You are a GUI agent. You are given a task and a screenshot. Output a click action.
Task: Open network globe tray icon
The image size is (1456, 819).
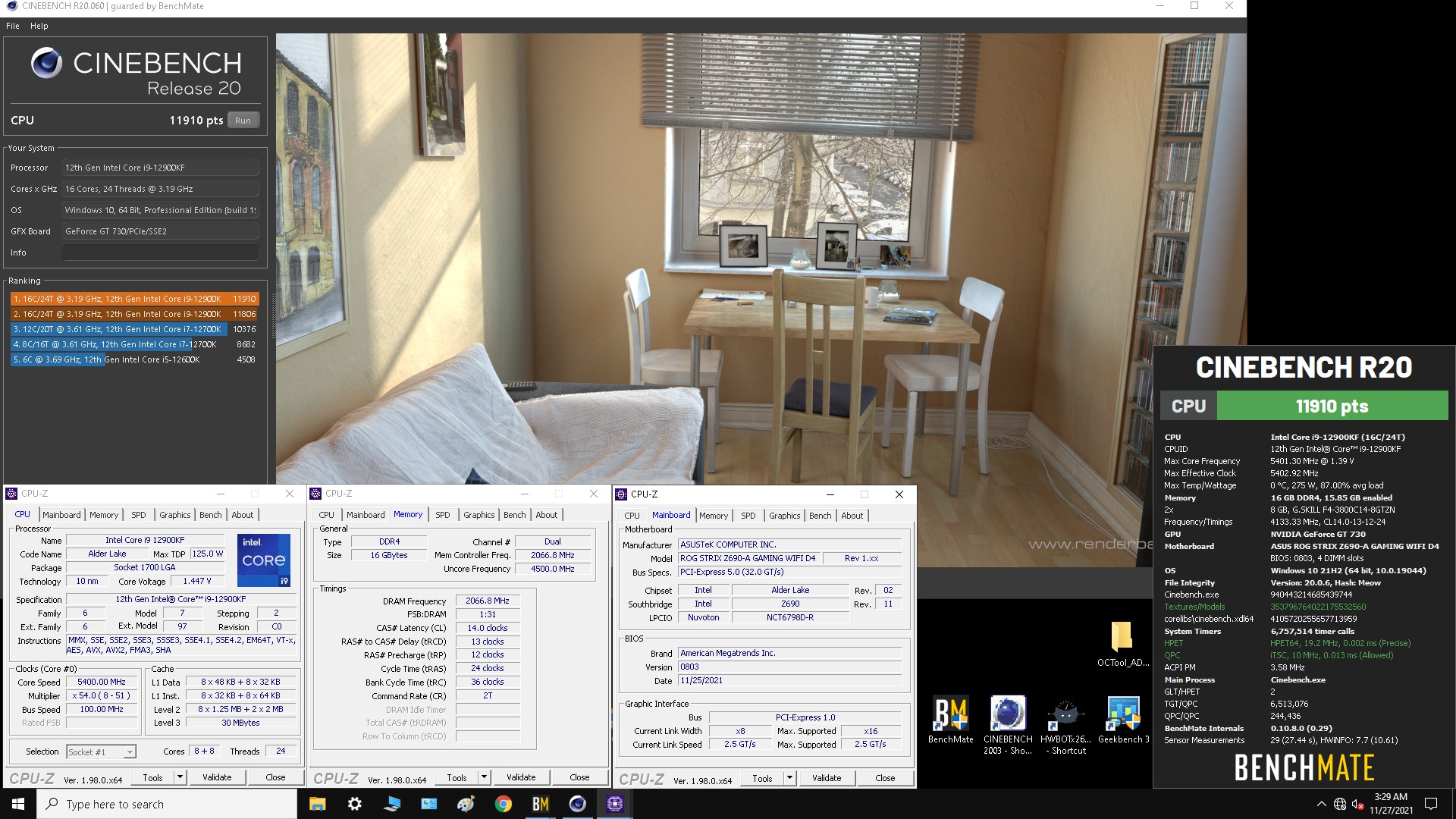click(1340, 804)
